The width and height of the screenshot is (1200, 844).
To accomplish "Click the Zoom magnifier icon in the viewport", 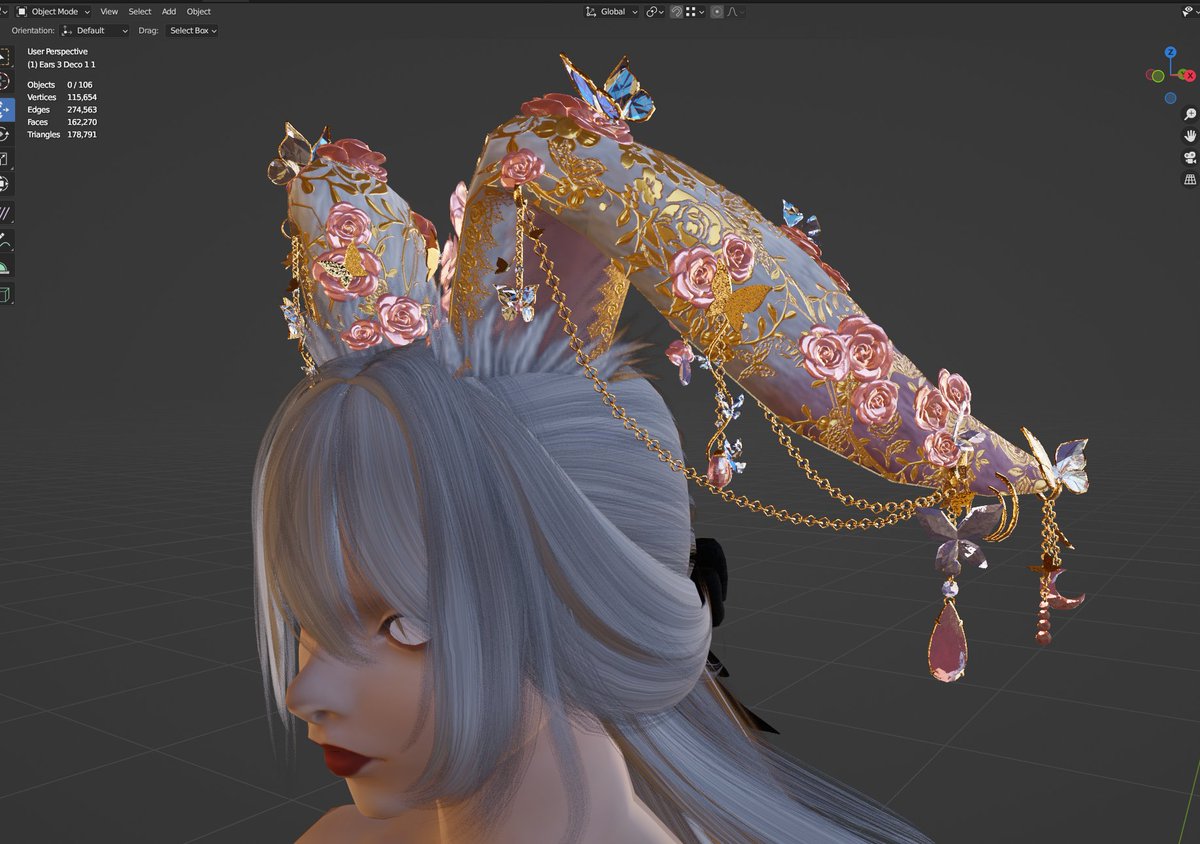I will point(1189,114).
